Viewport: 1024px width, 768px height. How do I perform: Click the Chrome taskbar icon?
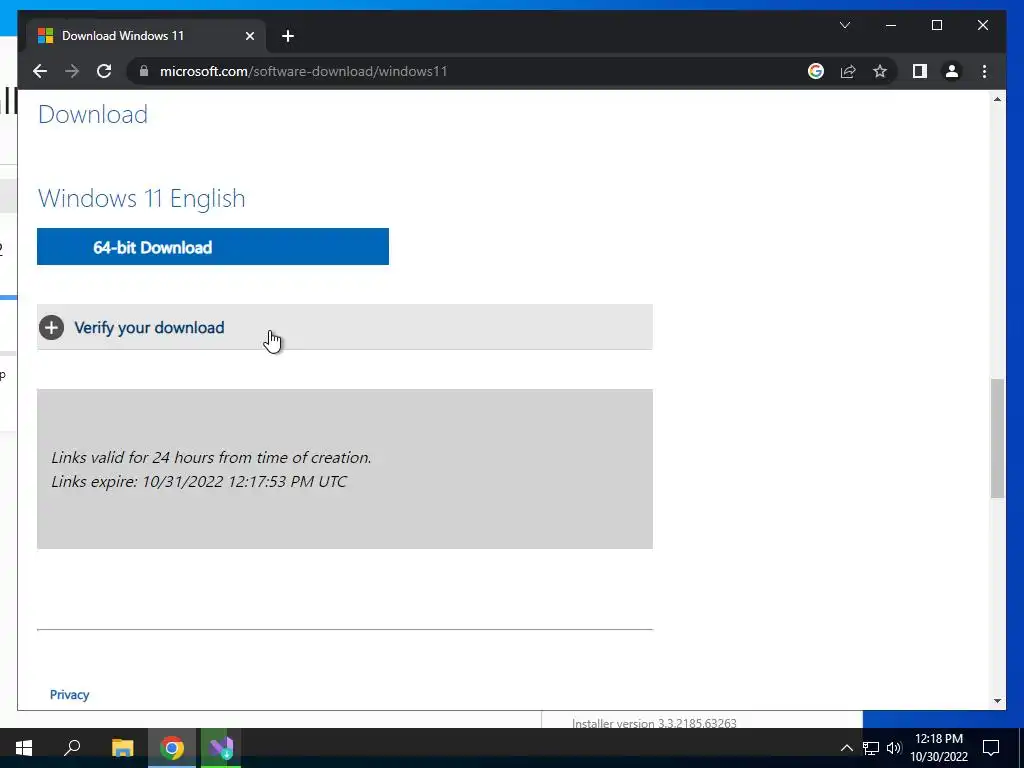click(172, 748)
